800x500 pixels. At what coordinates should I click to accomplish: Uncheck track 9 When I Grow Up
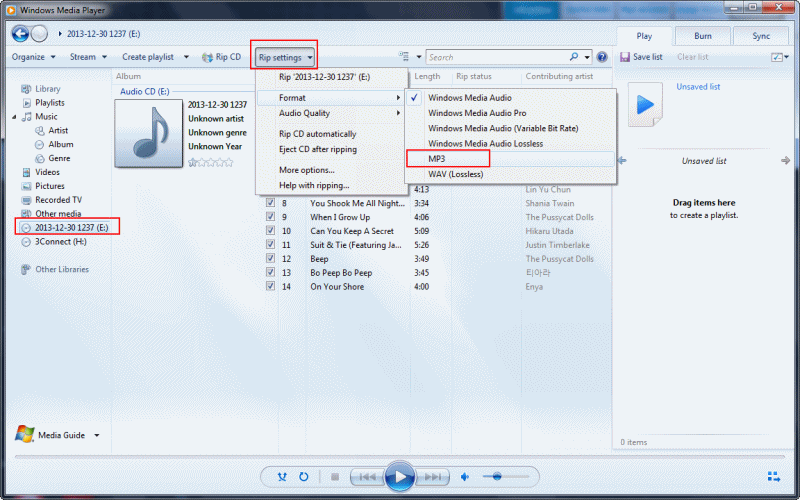(270, 216)
